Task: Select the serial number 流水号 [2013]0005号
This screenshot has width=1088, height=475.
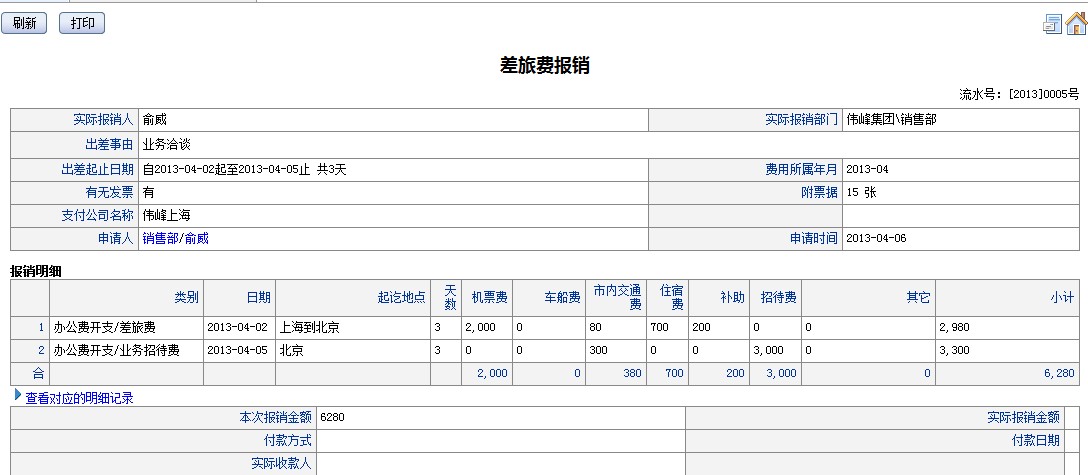Action: click(x=1019, y=94)
